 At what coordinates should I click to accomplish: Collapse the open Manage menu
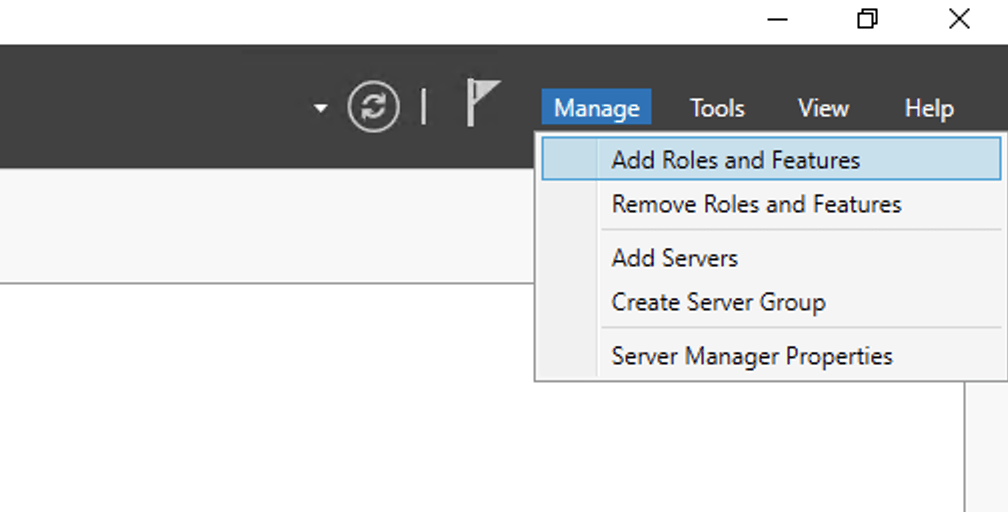click(596, 108)
